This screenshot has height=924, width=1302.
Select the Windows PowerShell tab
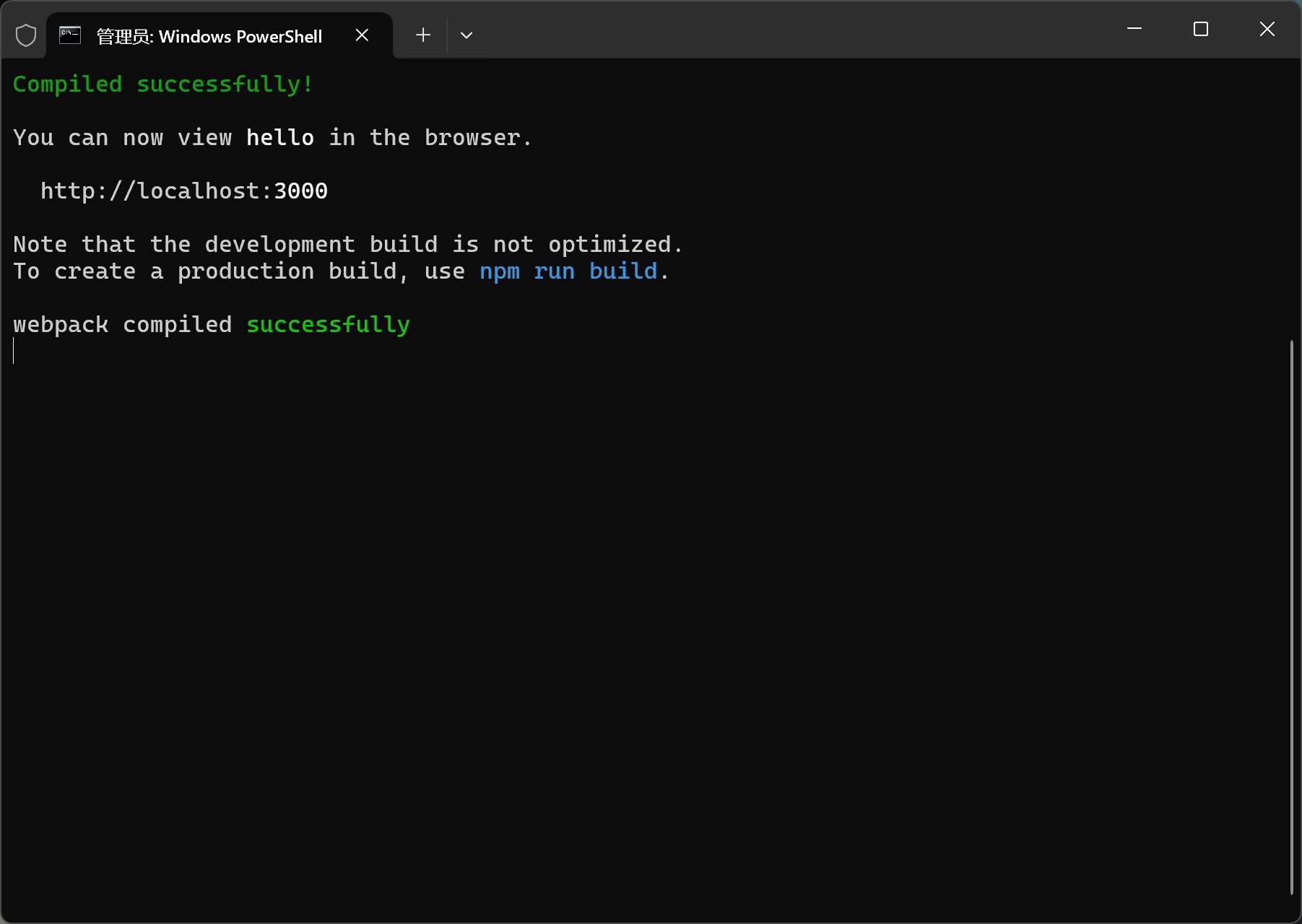point(220,35)
